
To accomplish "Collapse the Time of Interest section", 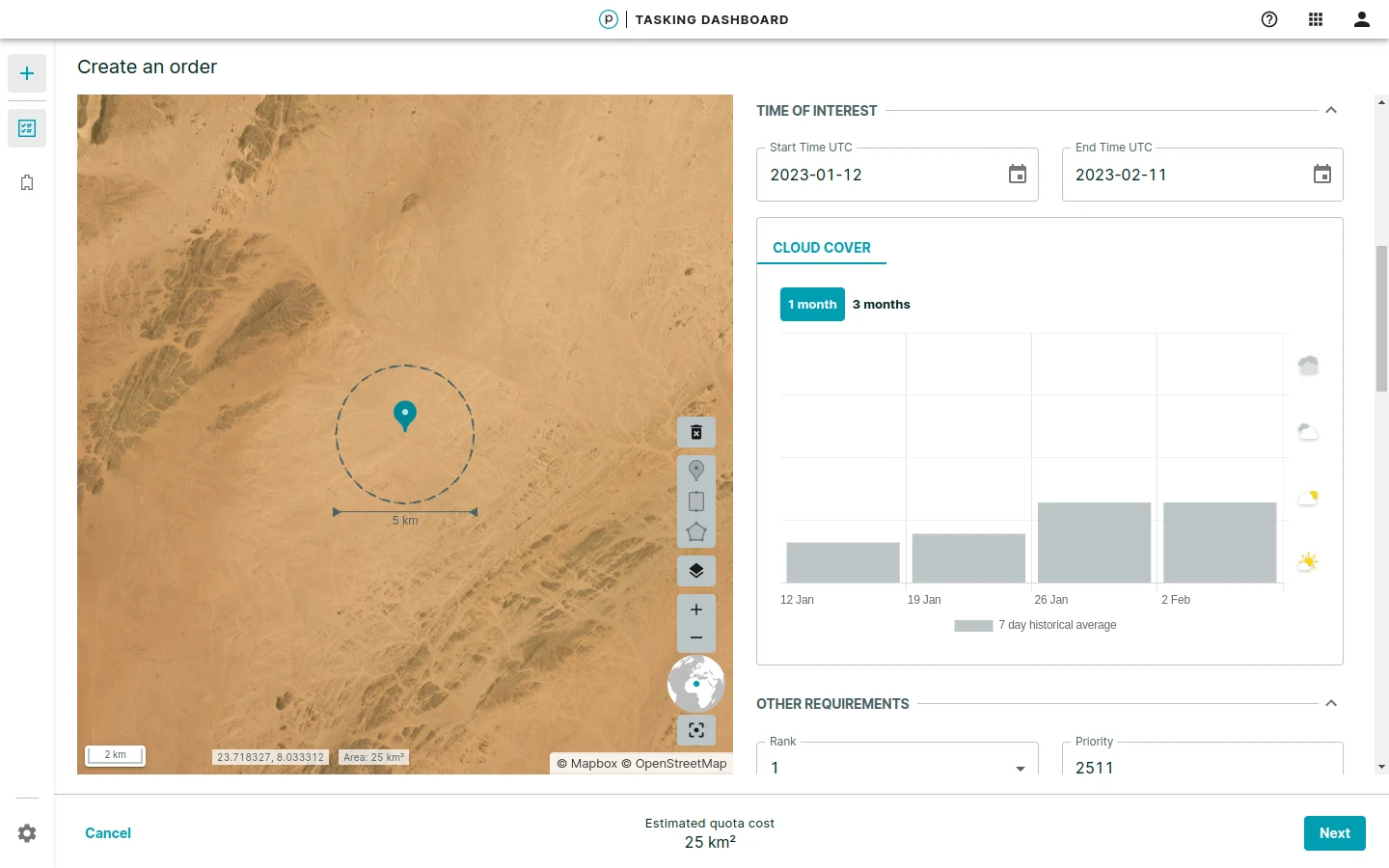I will point(1331,110).
